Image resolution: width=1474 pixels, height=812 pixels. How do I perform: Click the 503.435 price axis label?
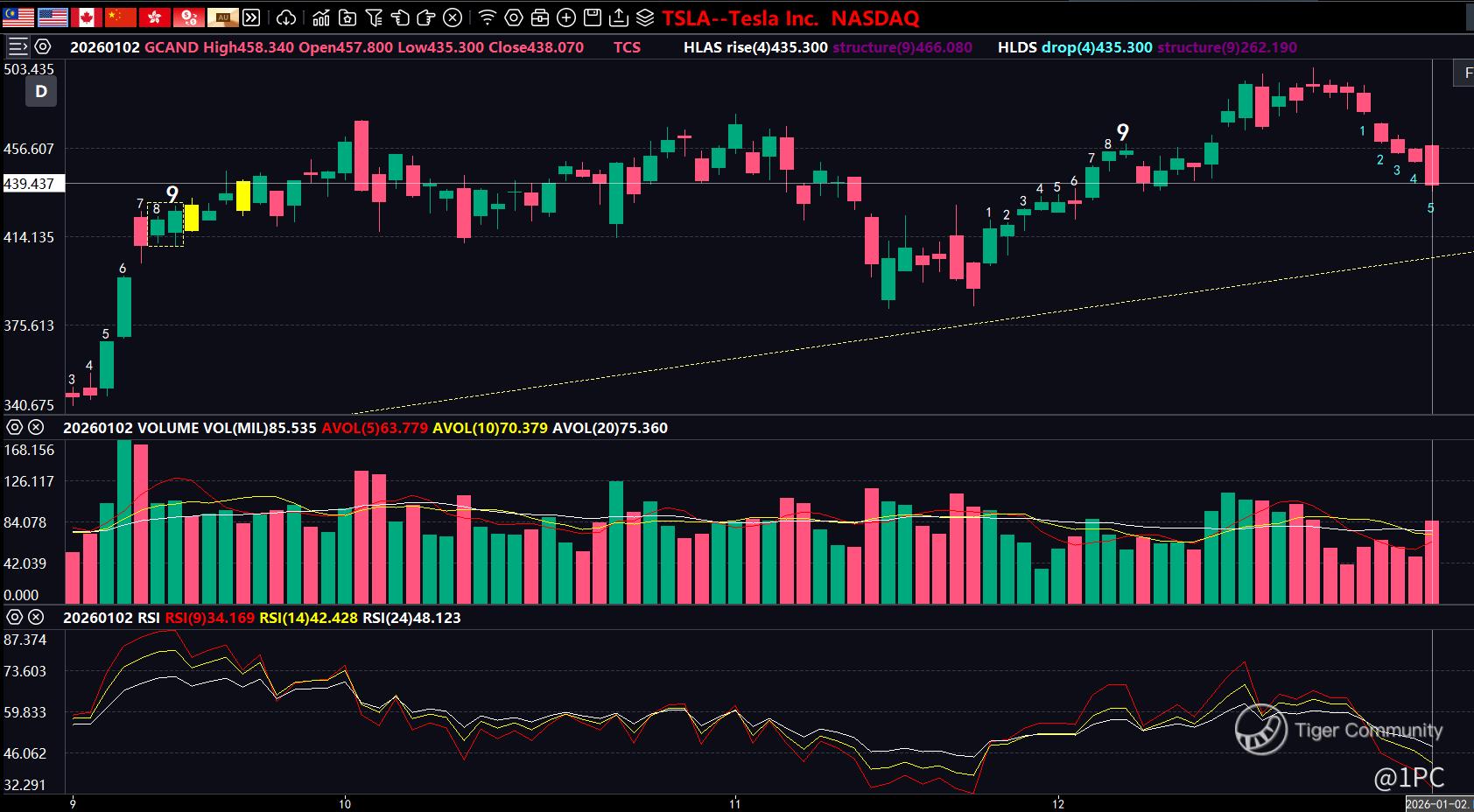click(x=29, y=69)
